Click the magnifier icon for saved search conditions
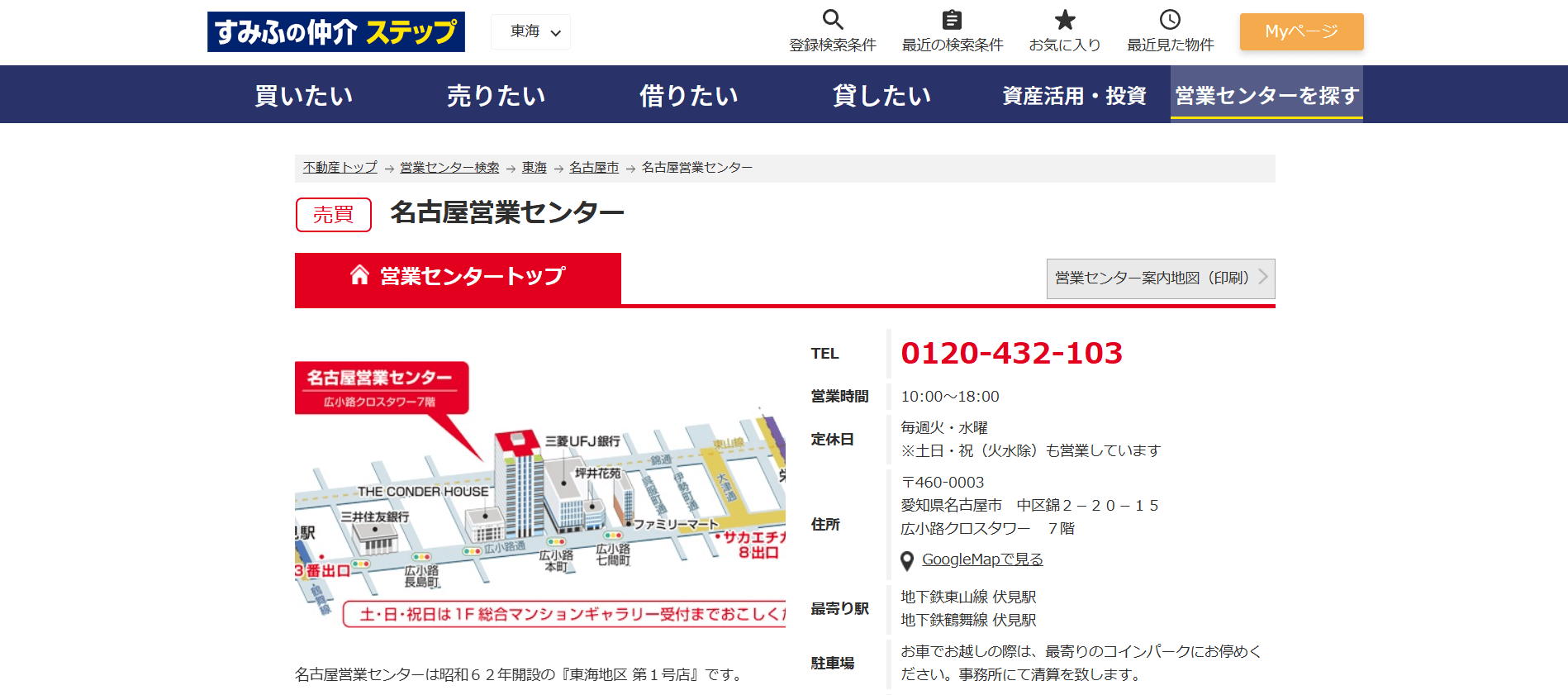 (833, 19)
